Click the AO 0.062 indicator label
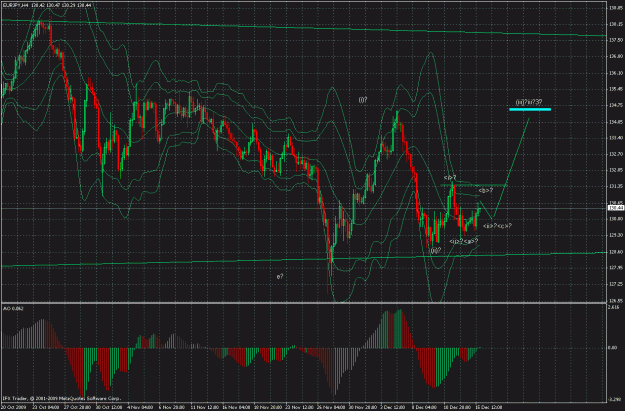This screenshot has width=625, height=411. (12, 309)
